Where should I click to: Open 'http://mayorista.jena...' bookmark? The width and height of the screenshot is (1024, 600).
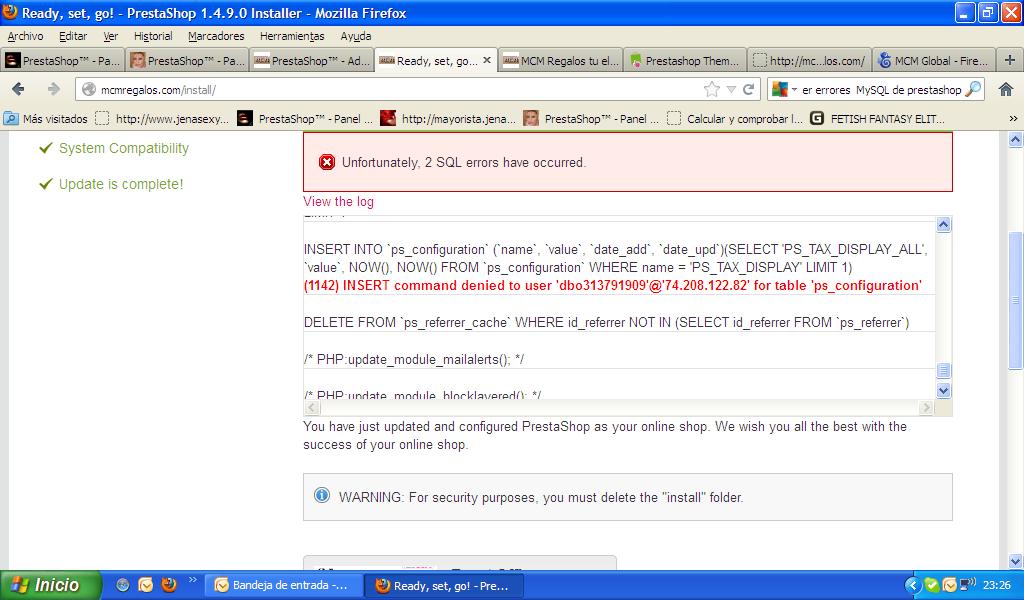tap(448, 118)
